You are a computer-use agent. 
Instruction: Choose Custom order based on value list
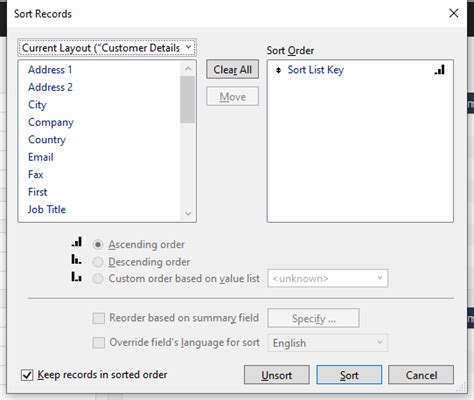(98, 279)
